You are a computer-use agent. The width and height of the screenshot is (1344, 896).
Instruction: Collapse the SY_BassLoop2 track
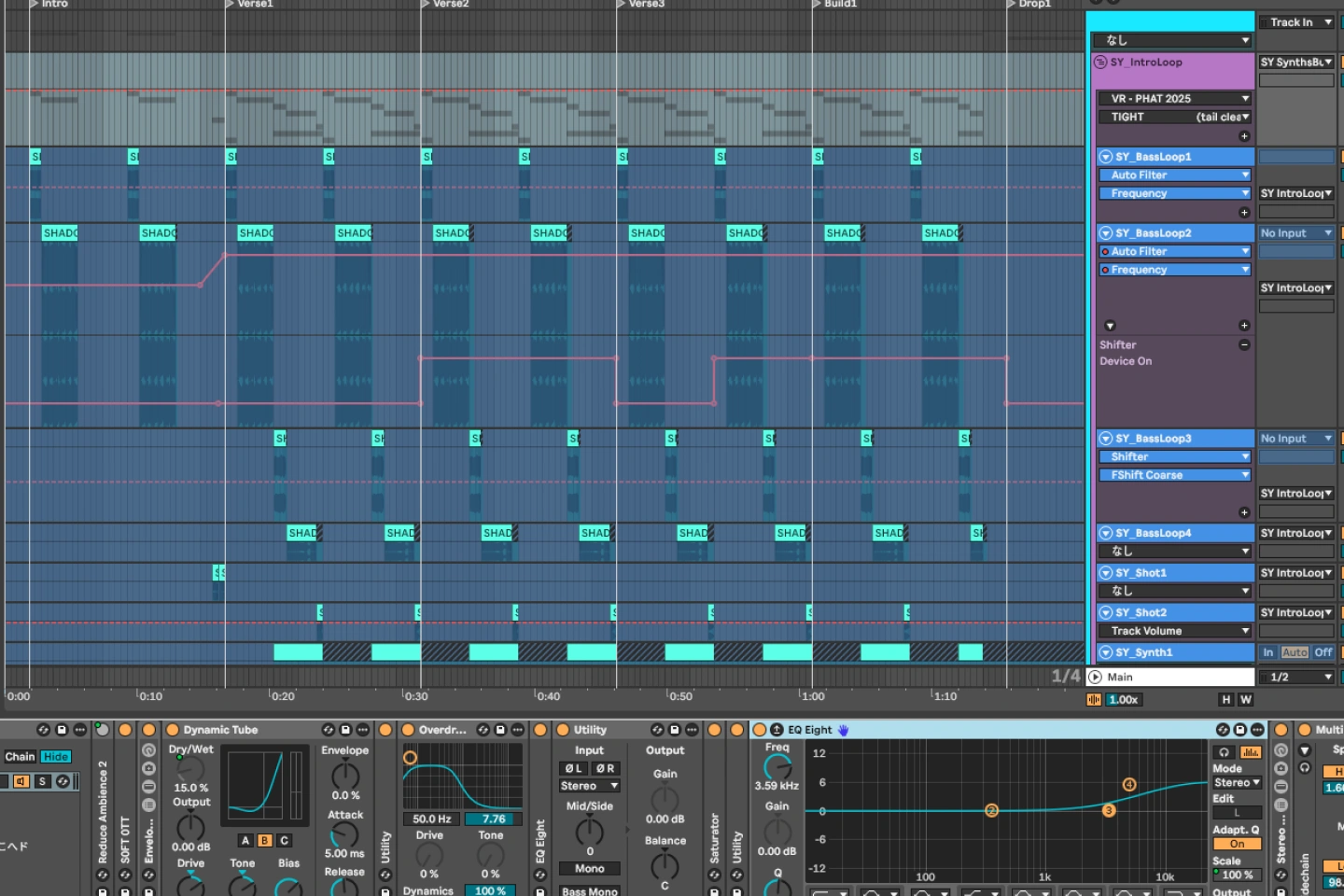coord(1106,233)
